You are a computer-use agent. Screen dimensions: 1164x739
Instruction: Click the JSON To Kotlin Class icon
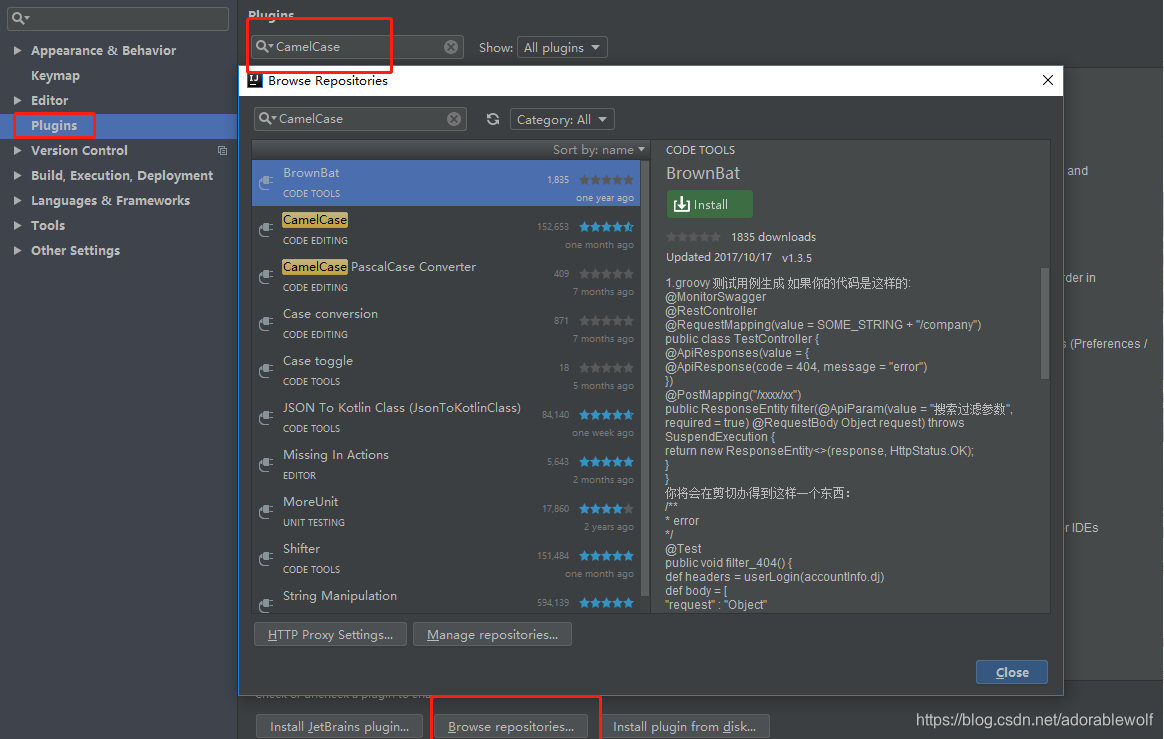(x=266, y=417)
